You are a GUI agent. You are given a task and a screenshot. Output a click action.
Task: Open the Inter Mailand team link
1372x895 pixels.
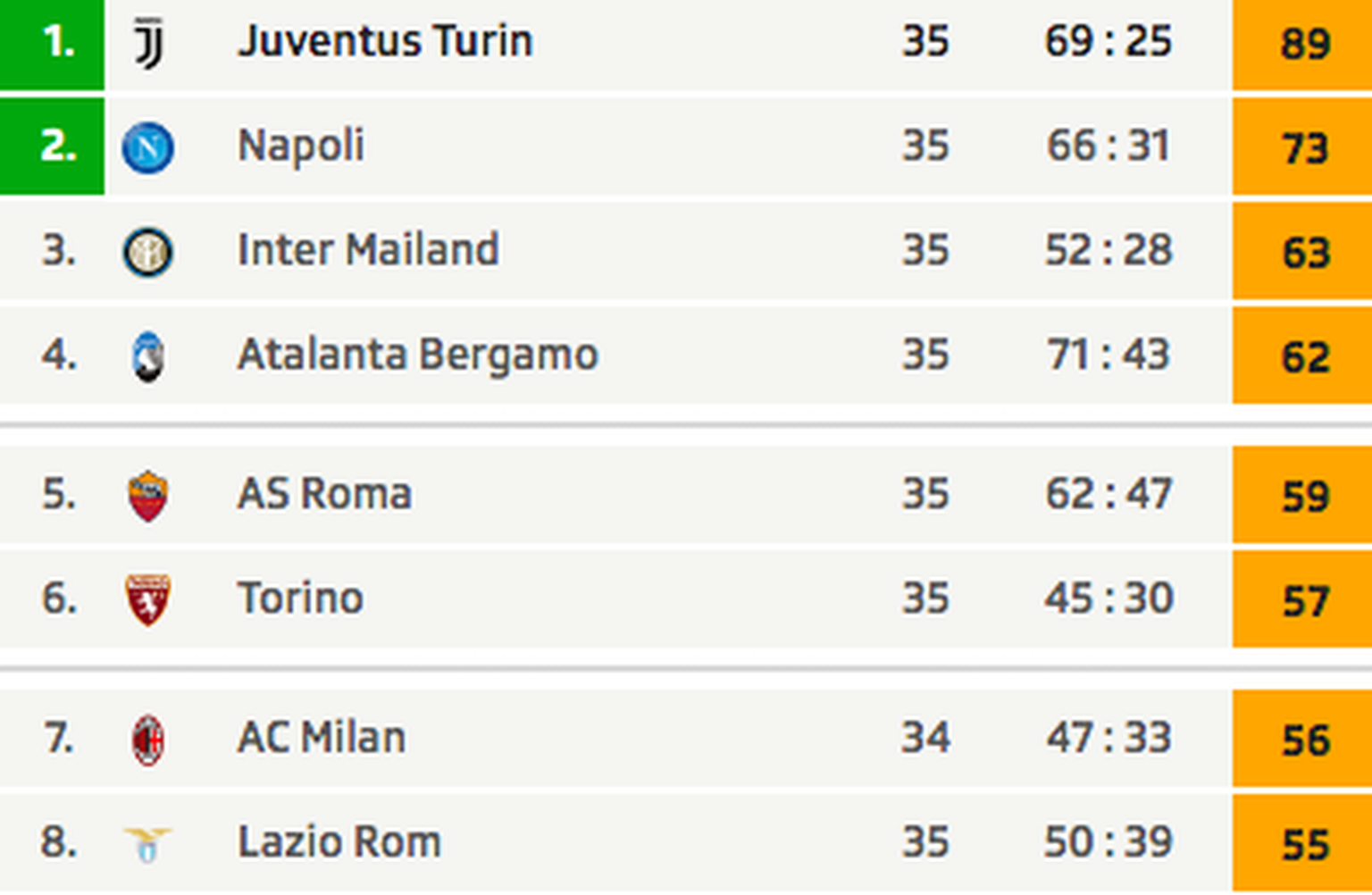pos(368,250)
